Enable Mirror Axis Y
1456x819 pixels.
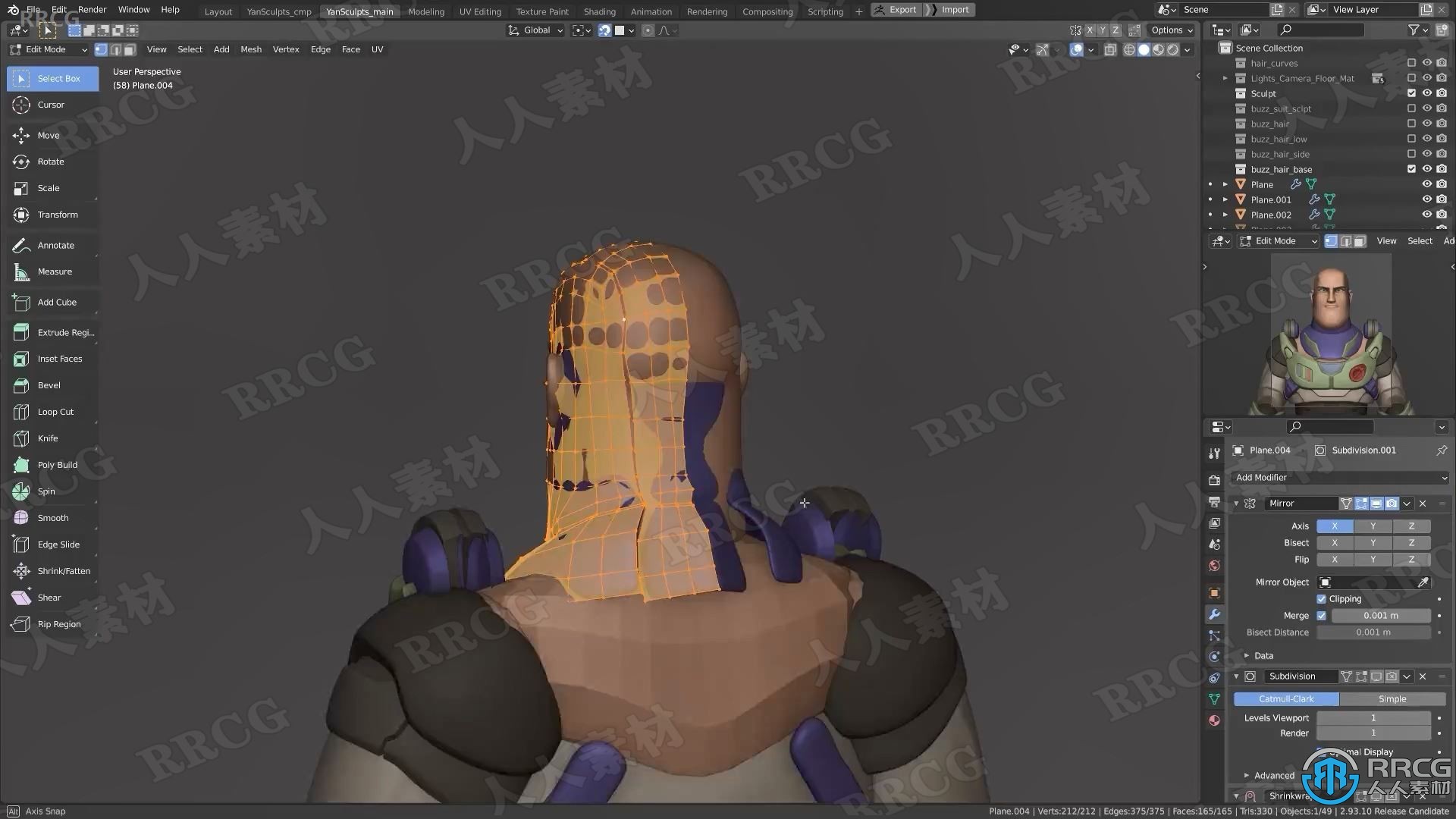(x=1373, y=526)
